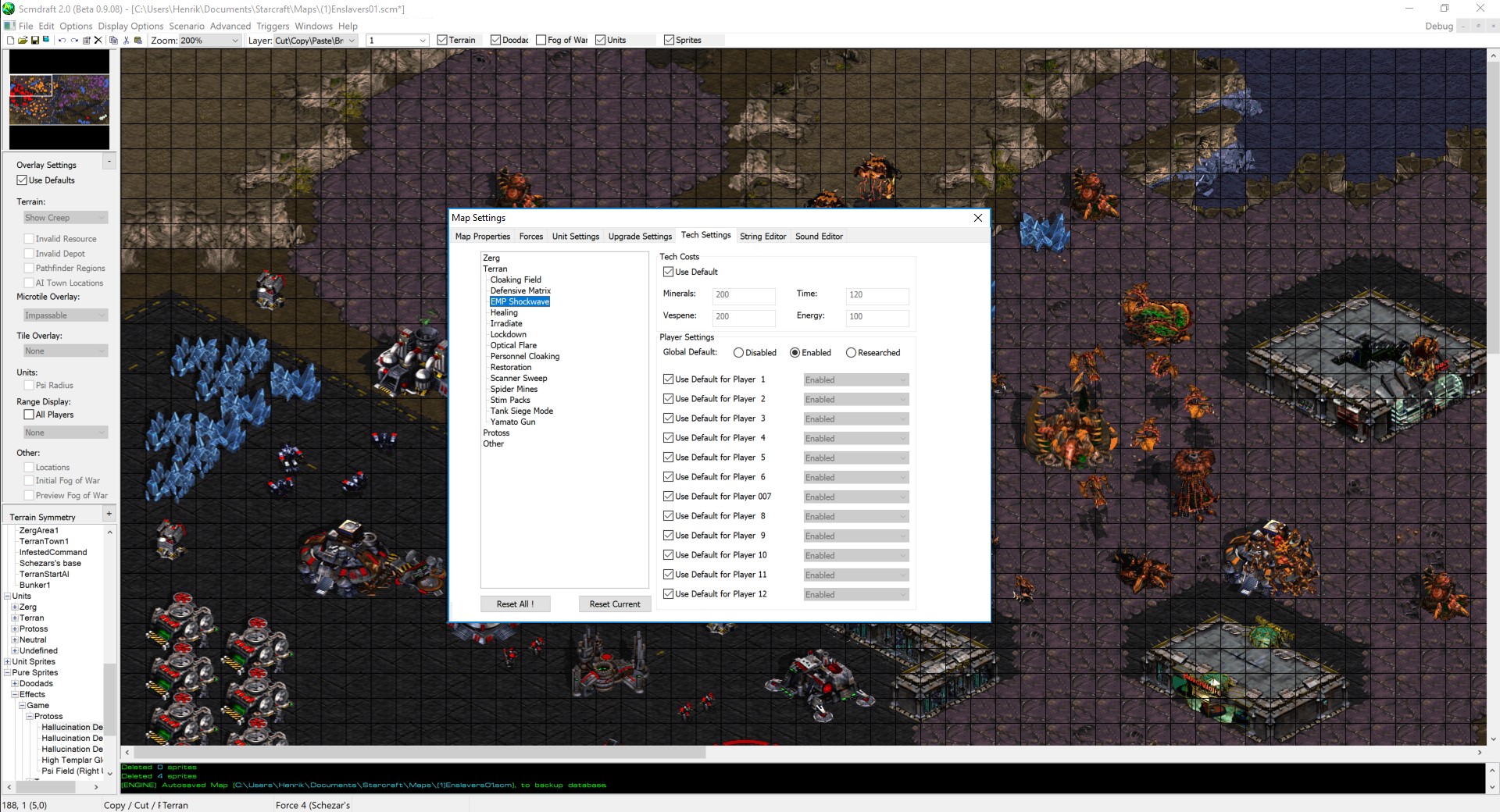Image resolution: width=1500 pixels, height=812 pixels.
Task: Uncheck Use Defaults in Overlay Settings
Action: tap(22, 180)
